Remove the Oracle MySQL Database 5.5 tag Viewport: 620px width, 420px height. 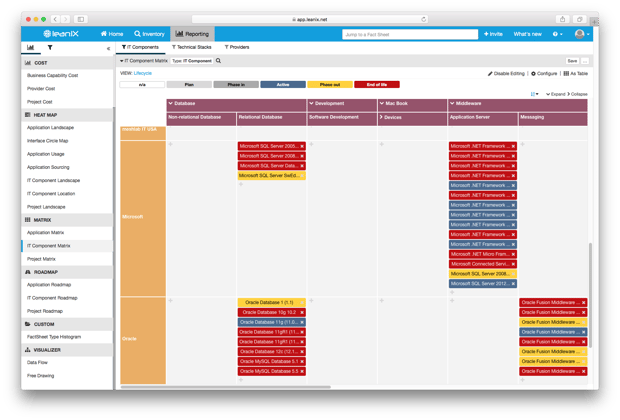coord(302,371)
